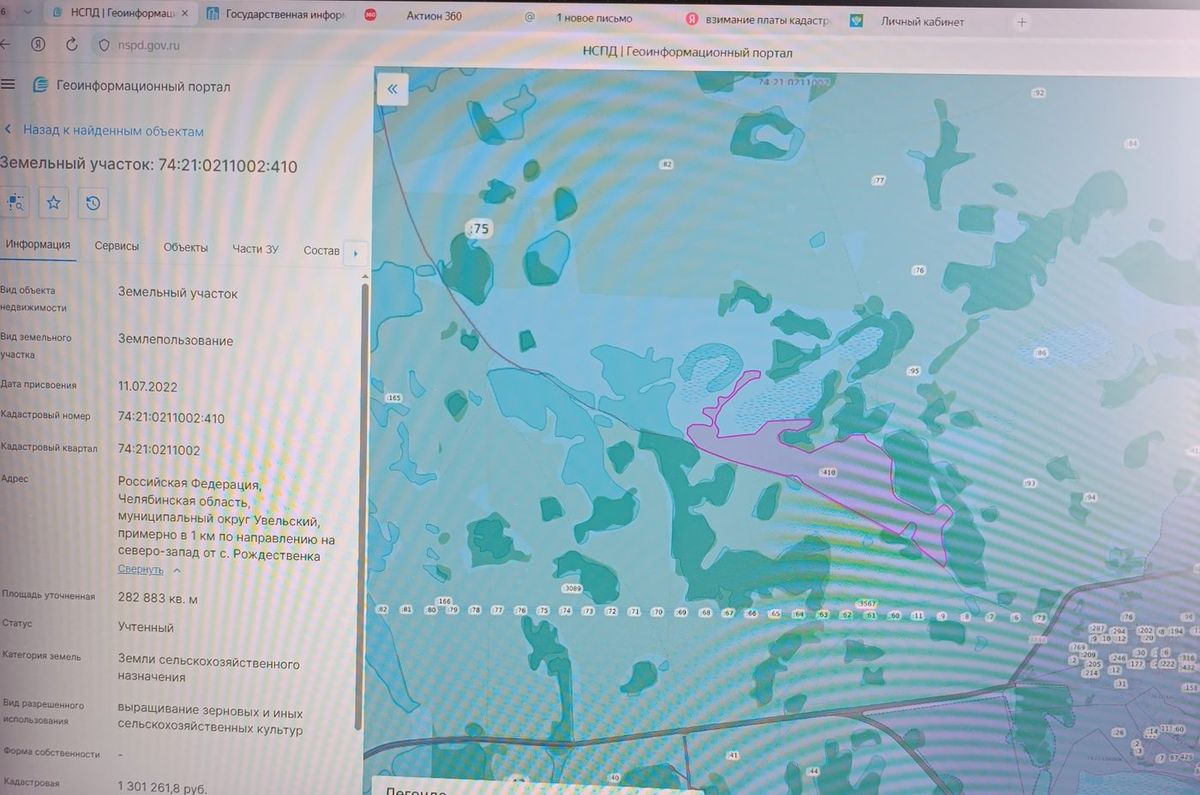
Task: Reload the nspd.gov.ru page
Action: [x=71, y=45]
